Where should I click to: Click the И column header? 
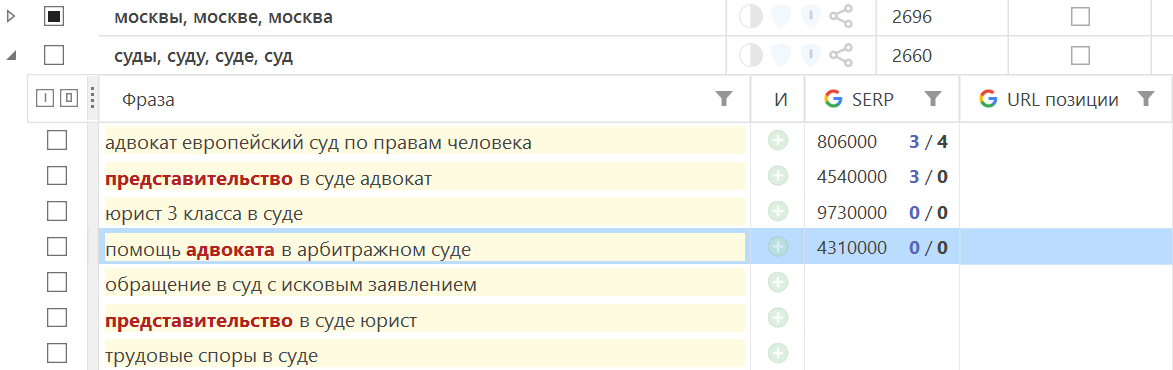click(781, 99)
